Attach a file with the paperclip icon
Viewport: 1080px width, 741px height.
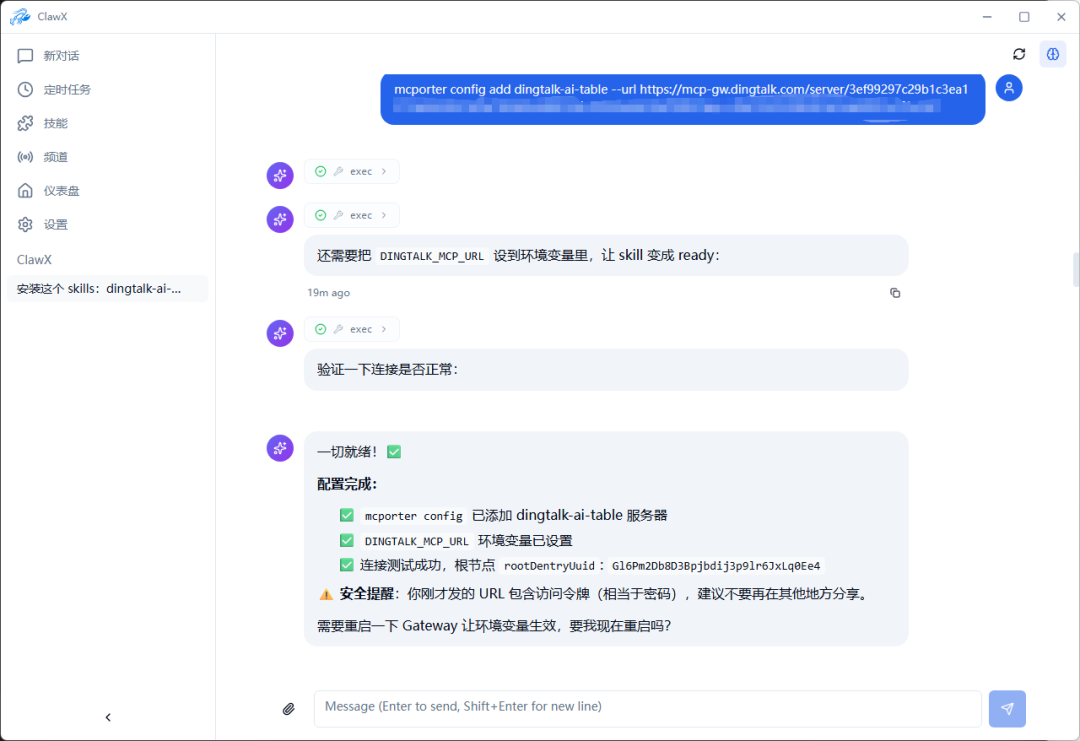coord(289,709)
